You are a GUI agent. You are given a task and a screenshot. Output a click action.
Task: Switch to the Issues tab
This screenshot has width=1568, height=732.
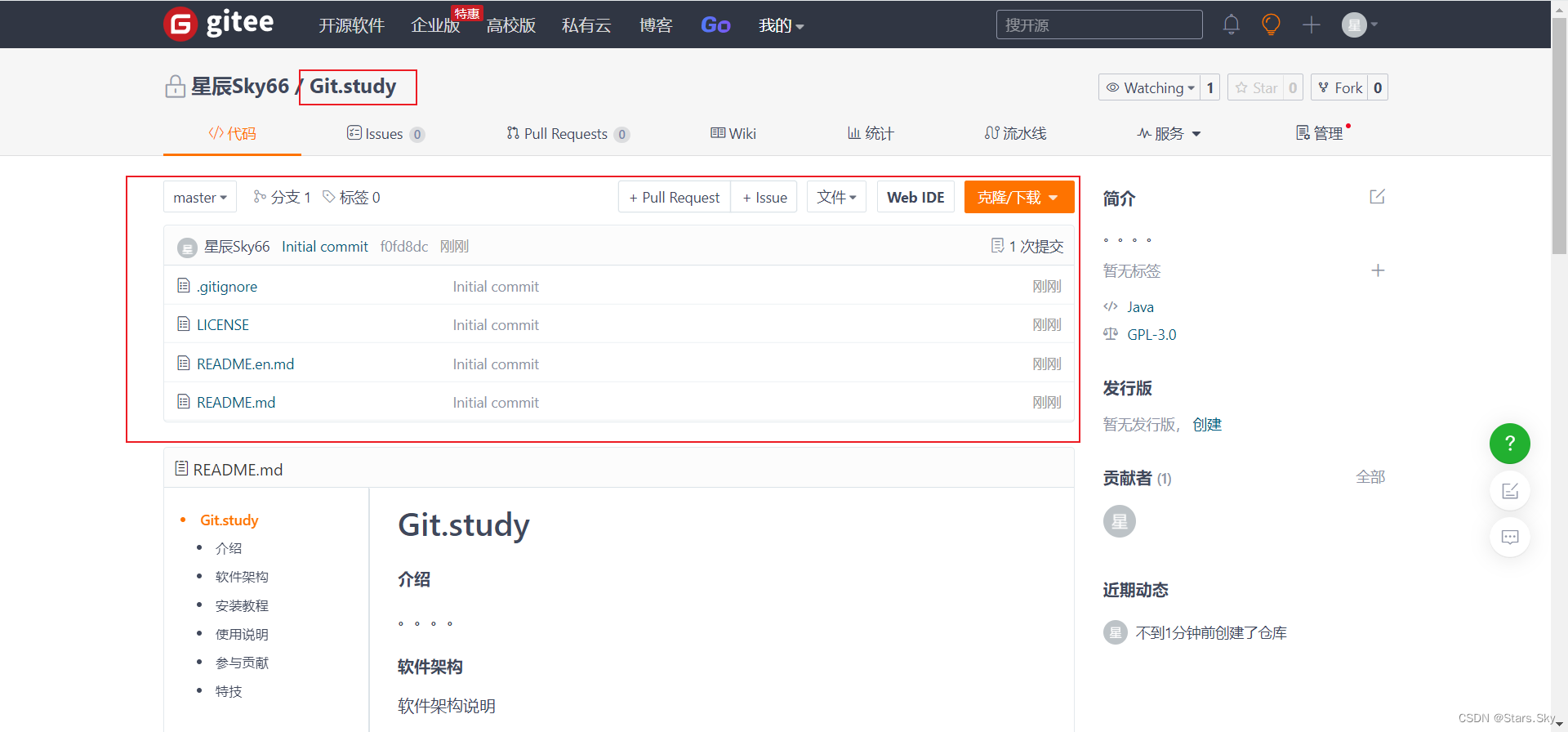click(x=385, y=133)
